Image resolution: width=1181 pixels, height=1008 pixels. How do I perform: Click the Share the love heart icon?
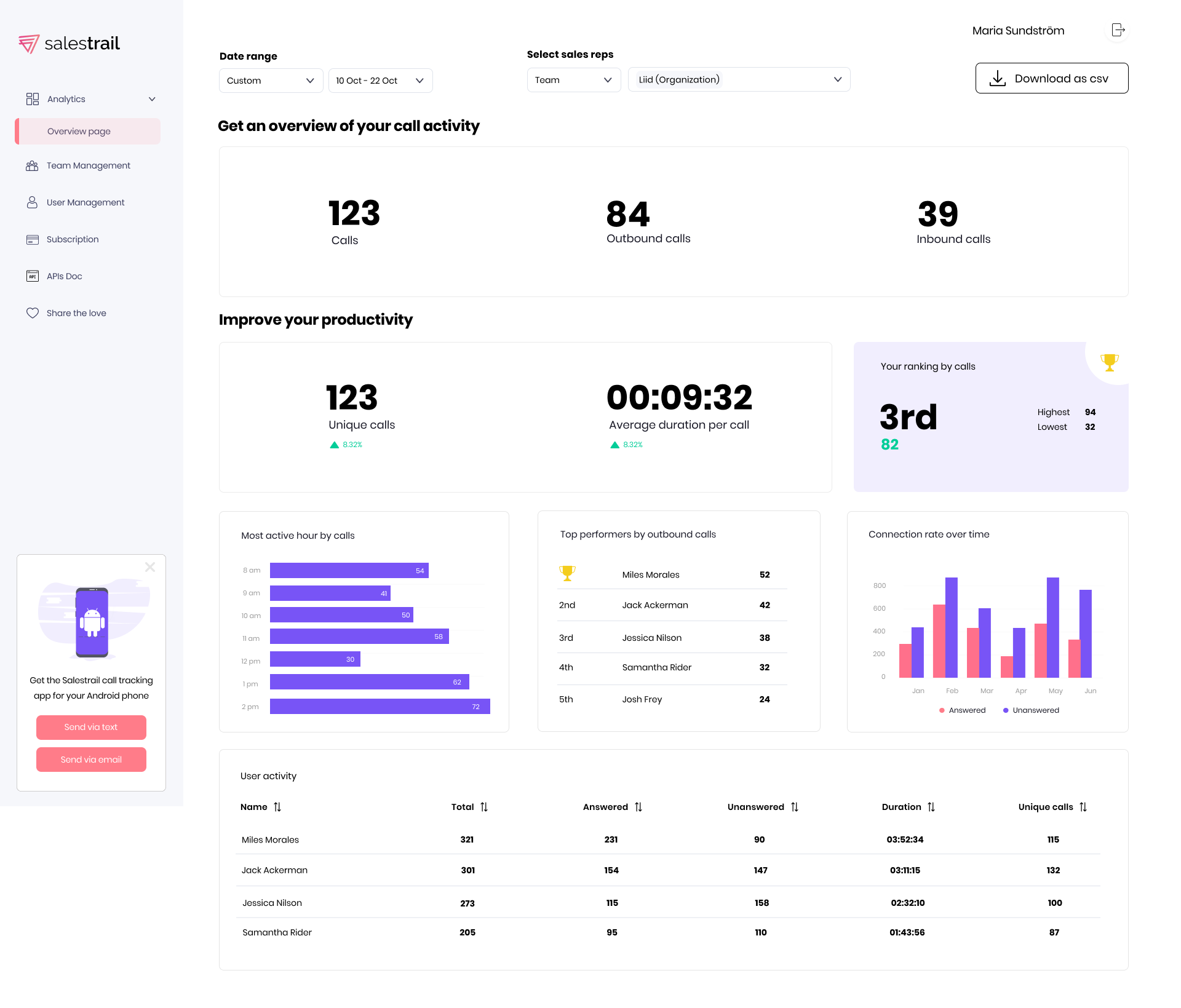pos(32,313)
